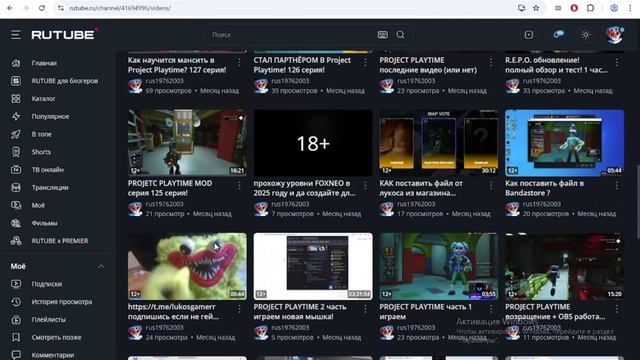Image resolution: width=640 pixels, height=360 pixels.
Task: Click the Главная home icon
Action: pyautogui.click(x=16, y=63)
